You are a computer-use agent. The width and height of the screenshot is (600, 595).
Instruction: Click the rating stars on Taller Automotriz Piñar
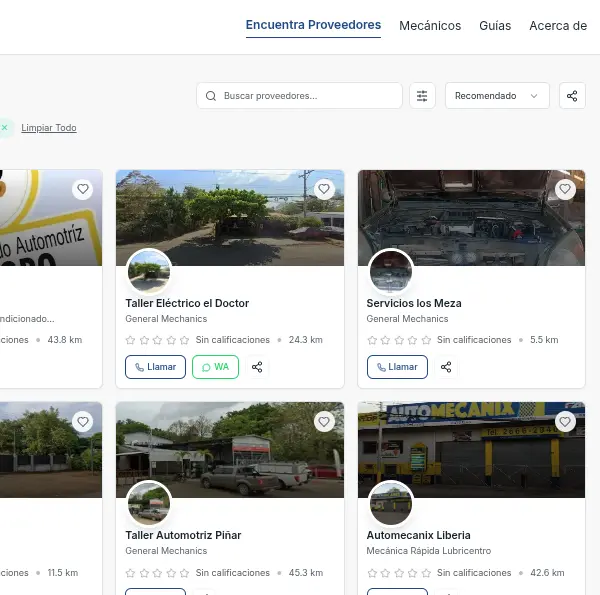click(x=157, y=573)
